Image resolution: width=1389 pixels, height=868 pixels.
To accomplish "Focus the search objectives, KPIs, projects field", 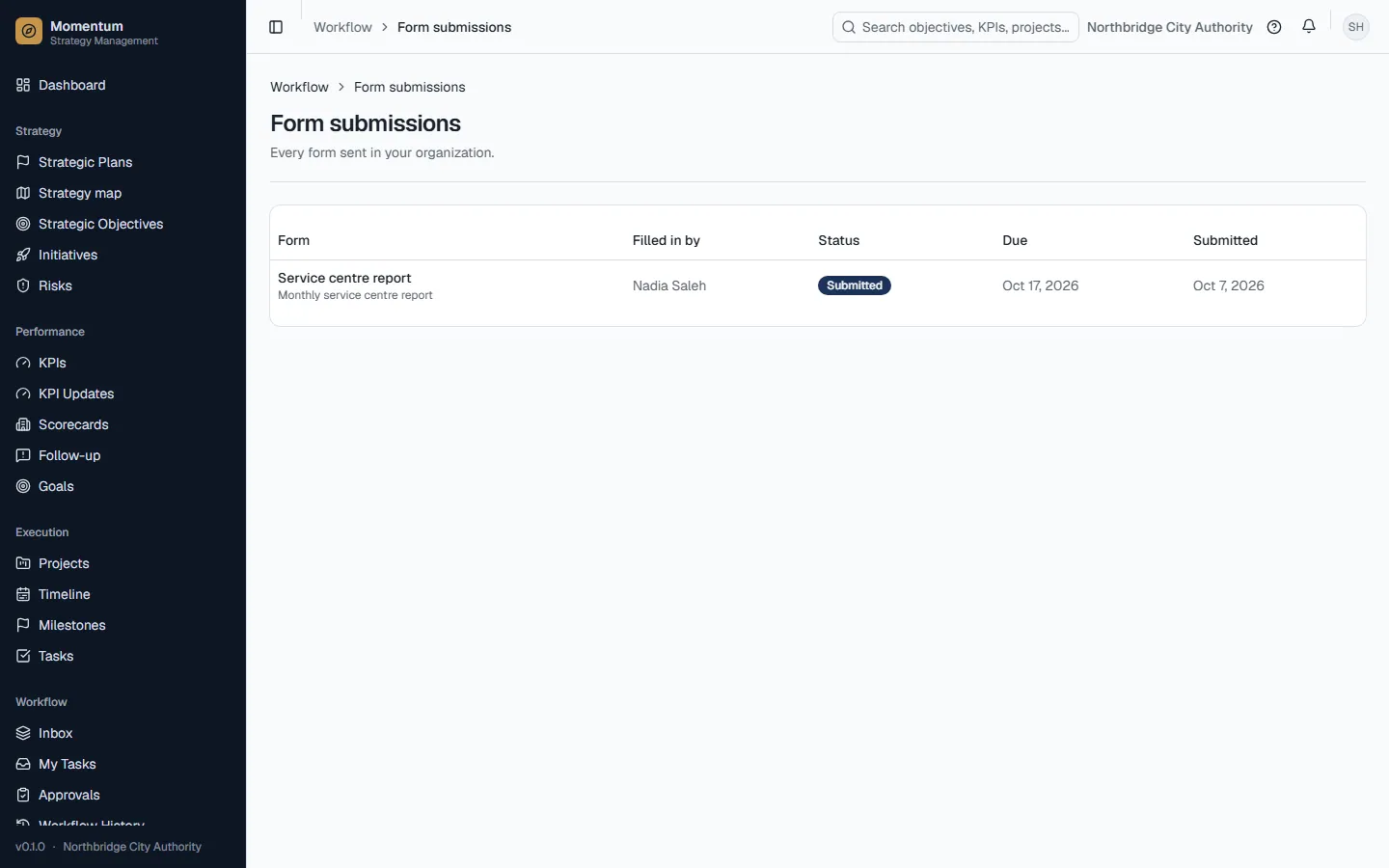I will [x=955, y=27].
